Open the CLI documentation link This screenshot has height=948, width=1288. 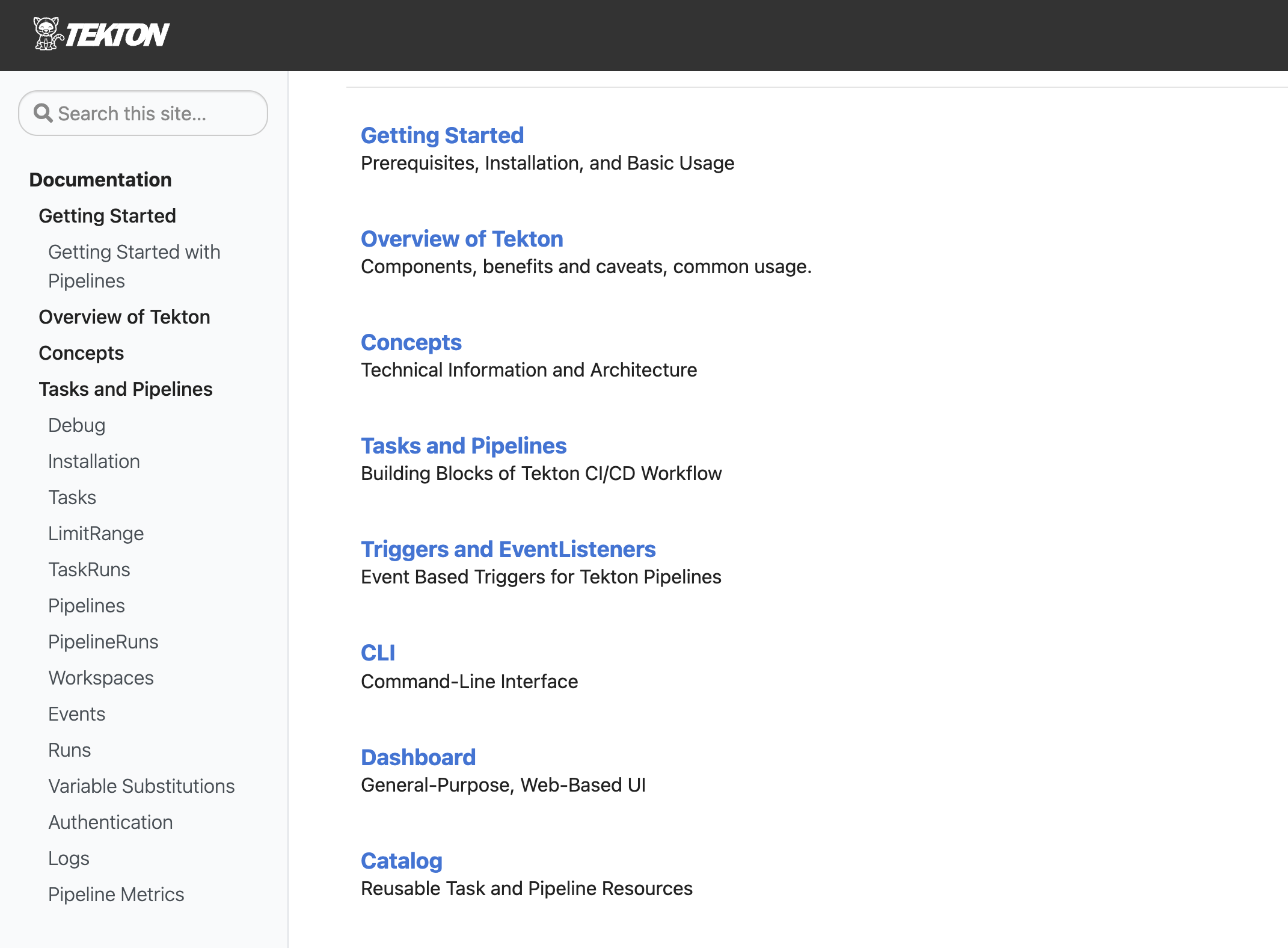378,653
